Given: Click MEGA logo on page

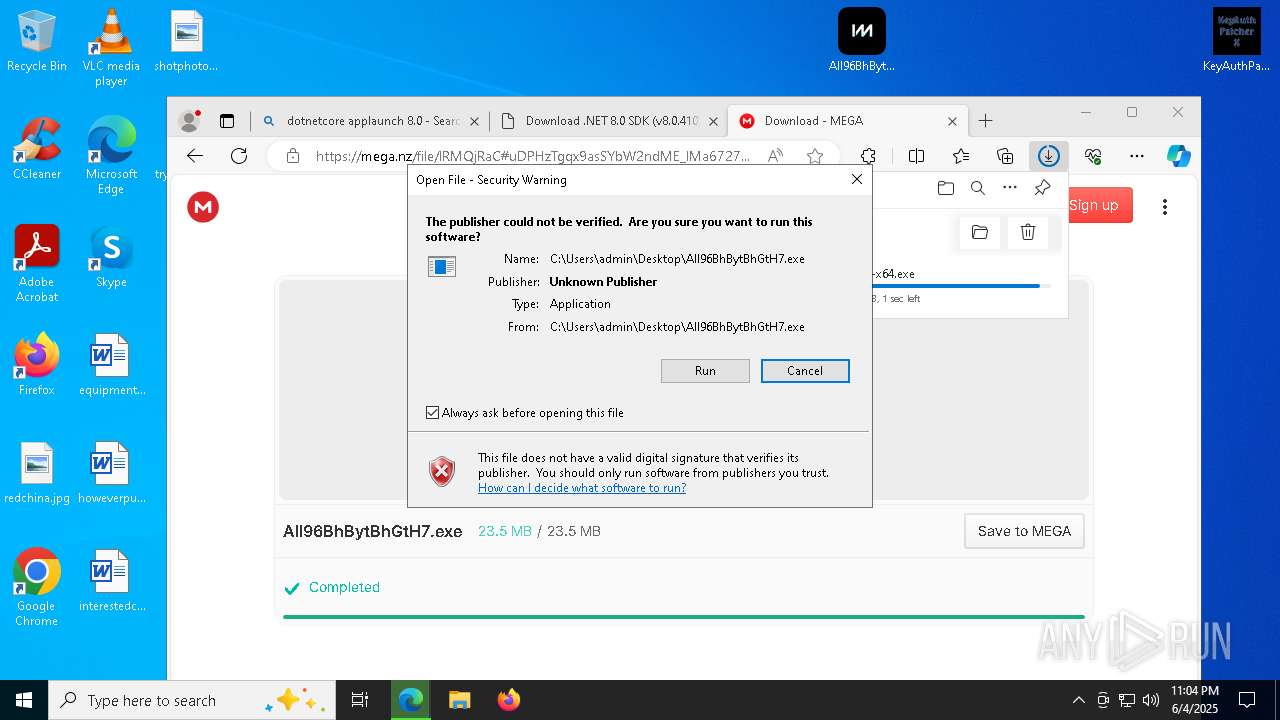Looking at the screenshot, I should coord(203,207).
